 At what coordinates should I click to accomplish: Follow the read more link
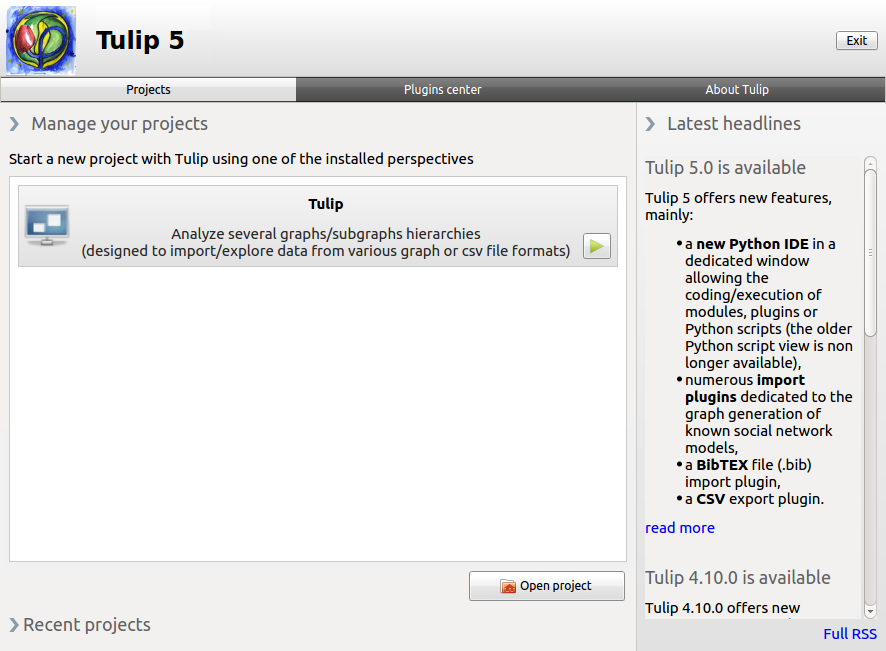(680, 528)
